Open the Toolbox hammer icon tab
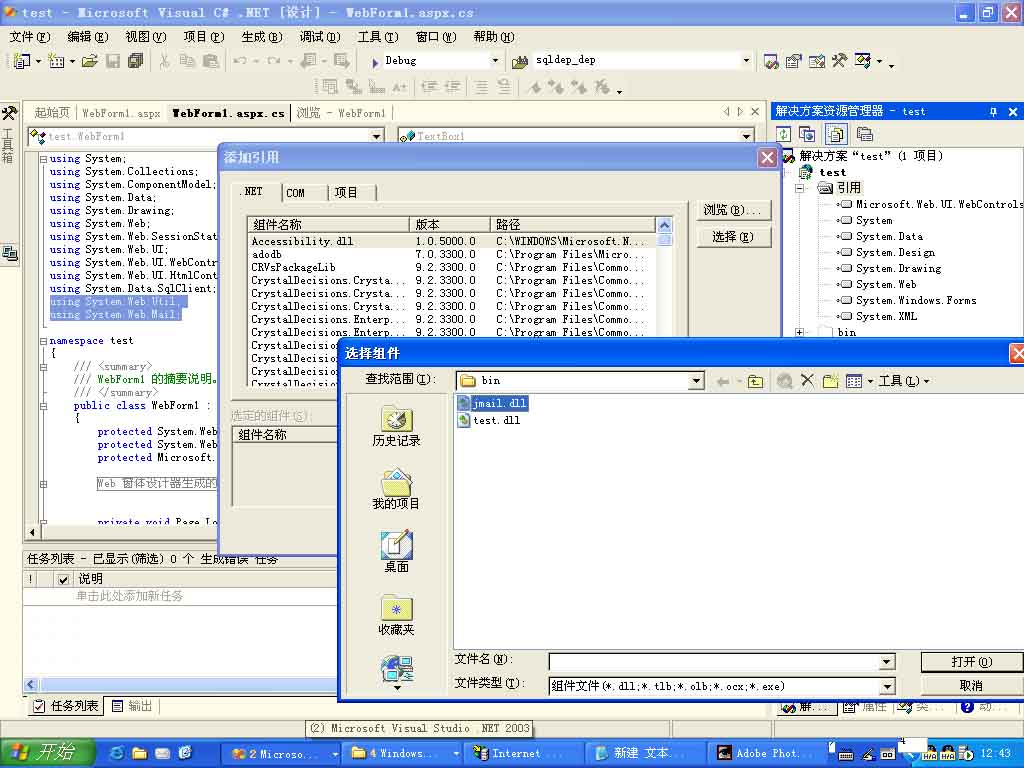1024x768 pixels. [9, 113]
